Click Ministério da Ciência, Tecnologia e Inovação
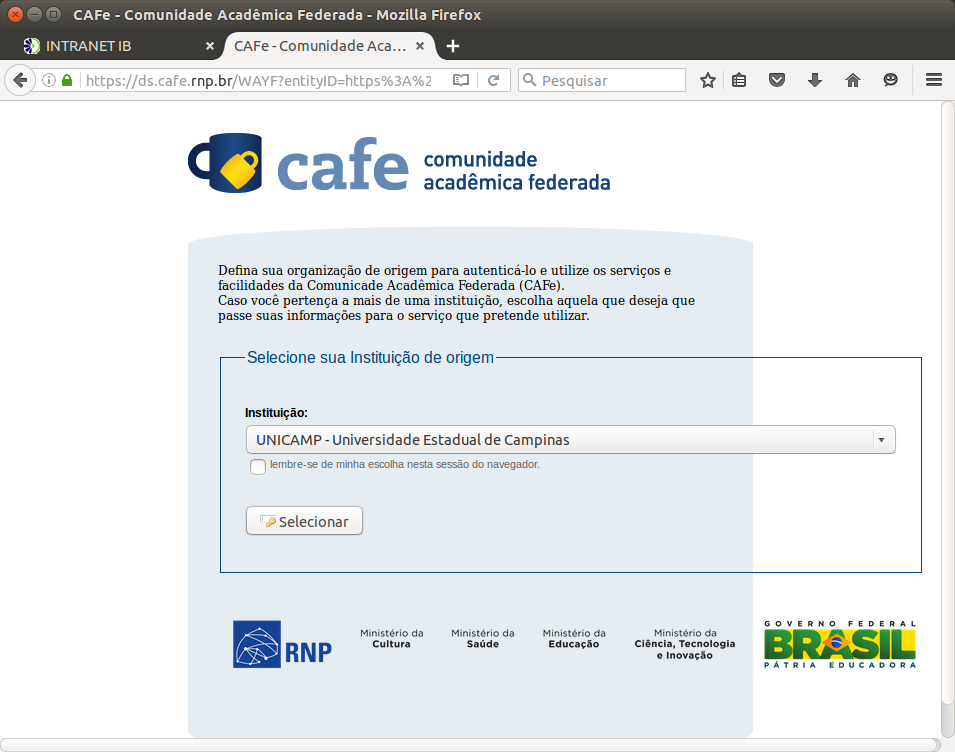This screenshot has width=955, height=752. click(x=685, y=644)
